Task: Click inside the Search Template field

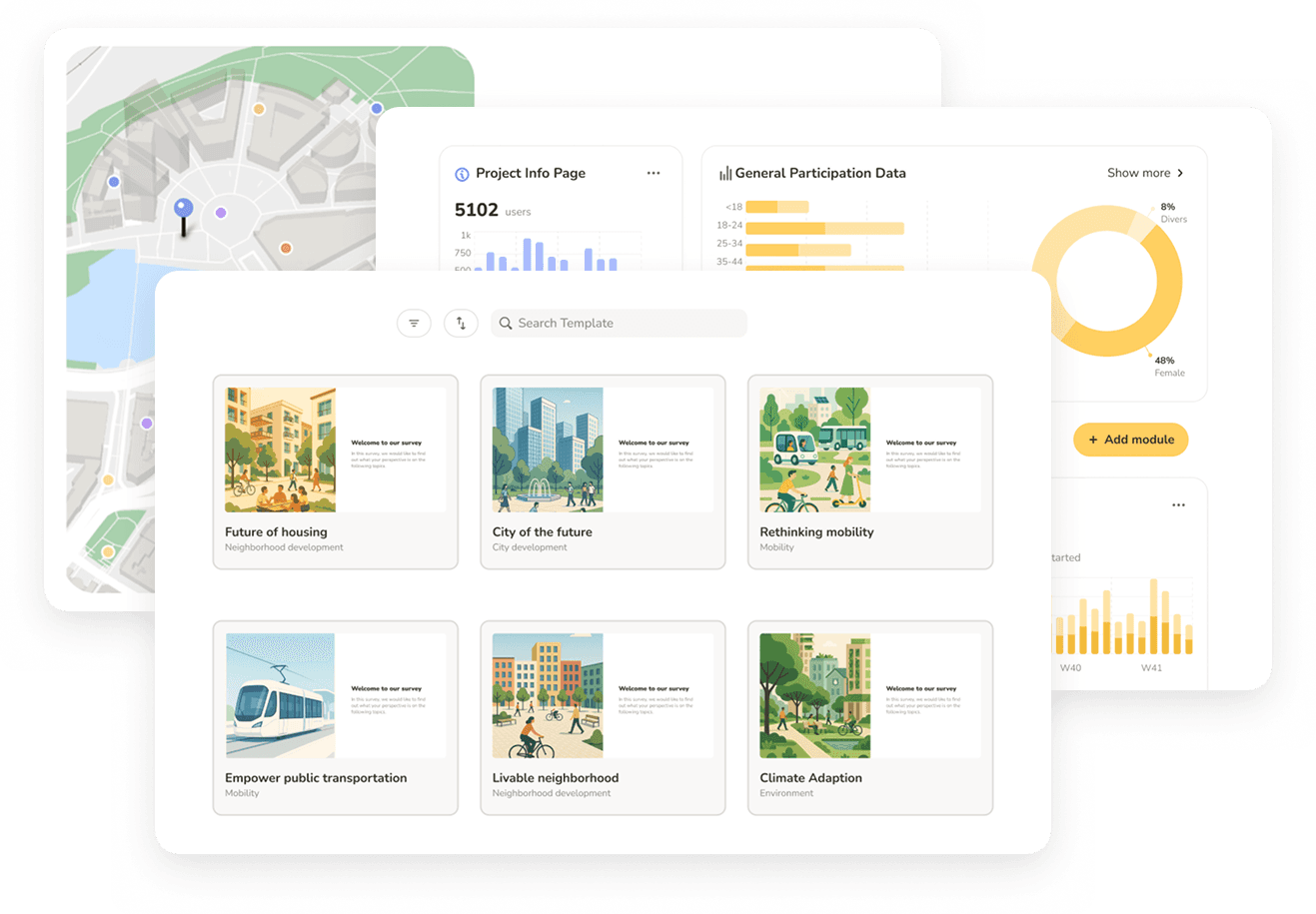Action: 620,323
